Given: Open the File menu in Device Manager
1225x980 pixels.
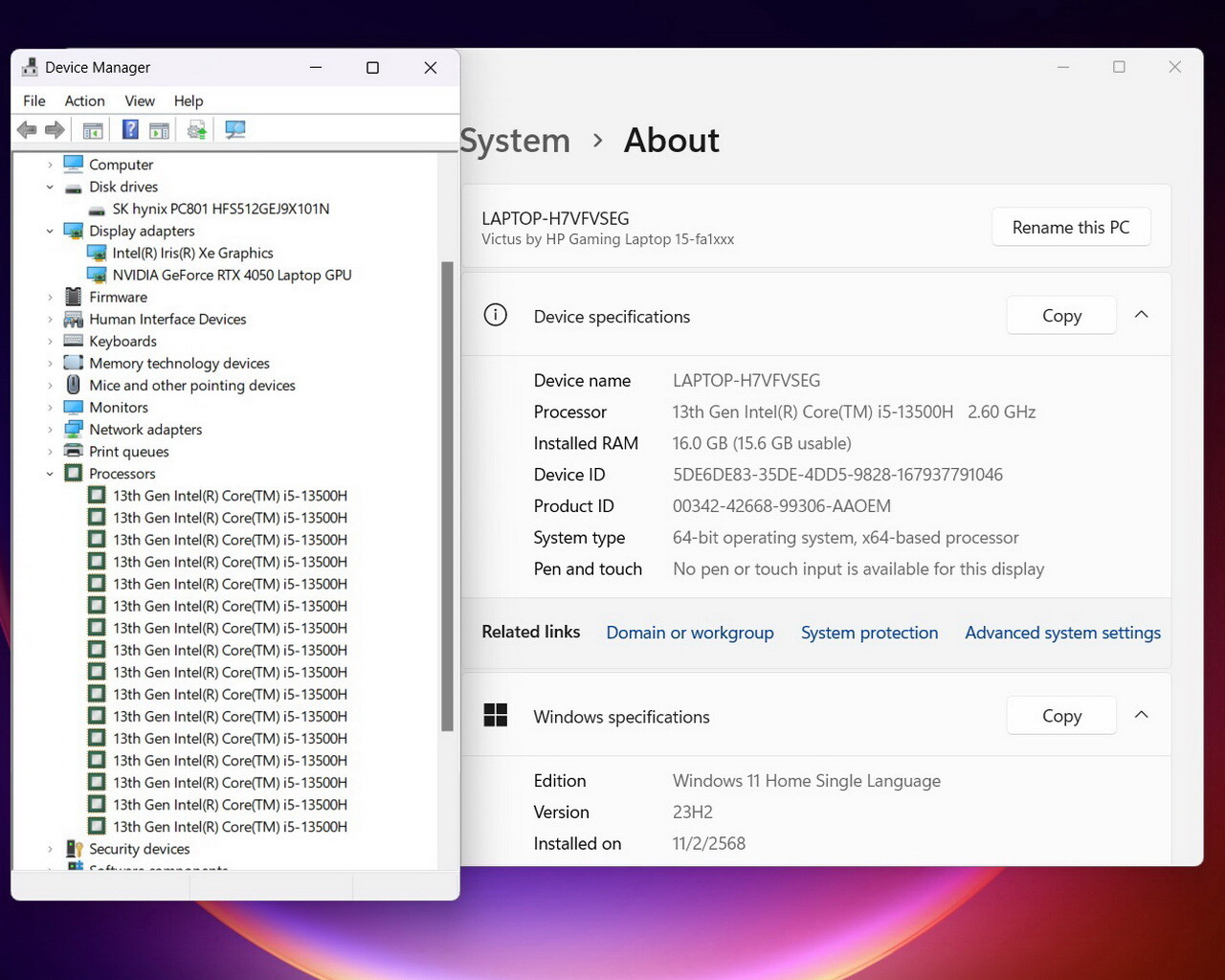Looking at the screenshot, I should coord(34,100).
